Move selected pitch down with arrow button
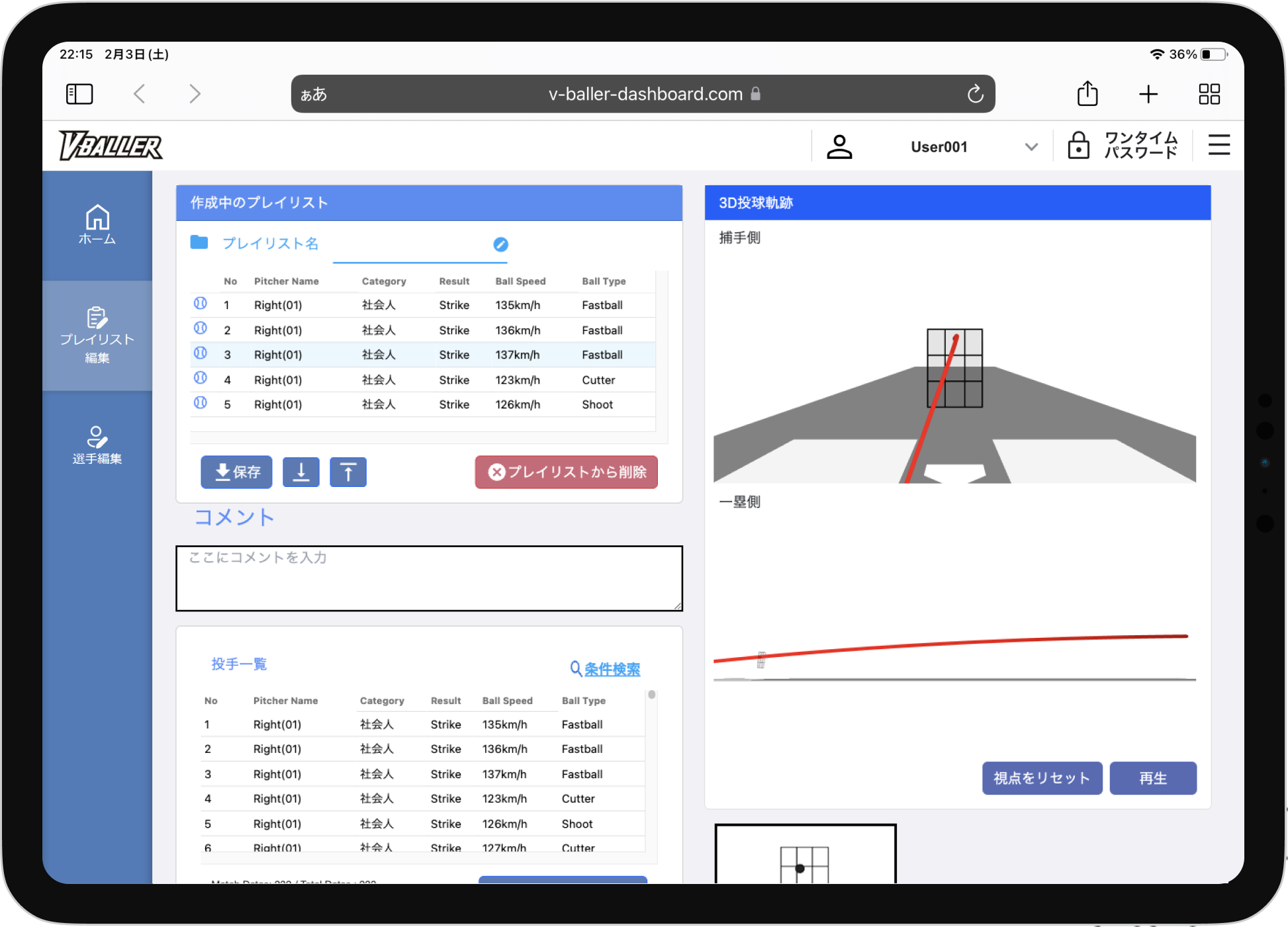The height and width of the screenshot is (927, 1288). 301,472
